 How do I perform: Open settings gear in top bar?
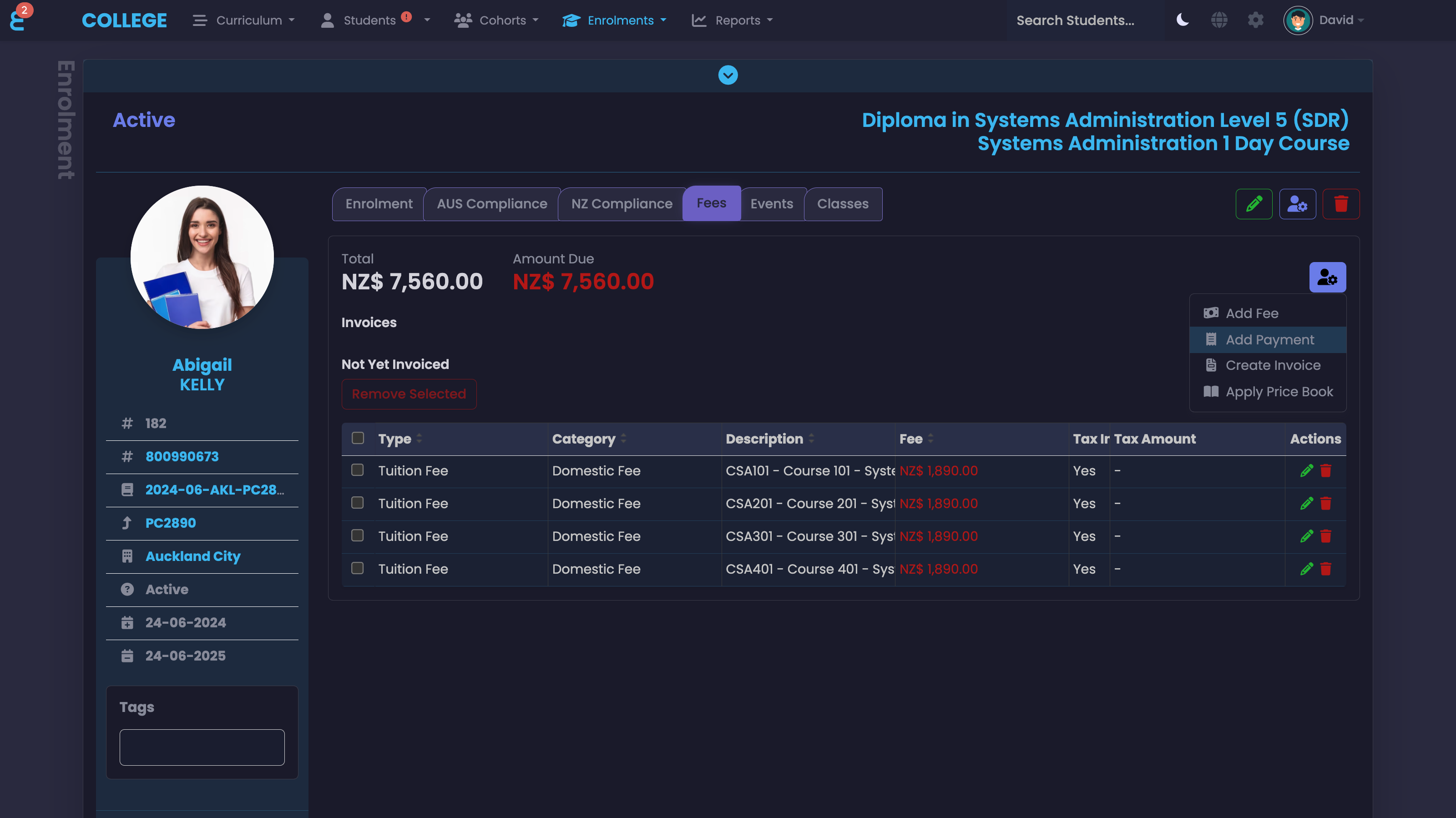click(x=1255, y=20)
